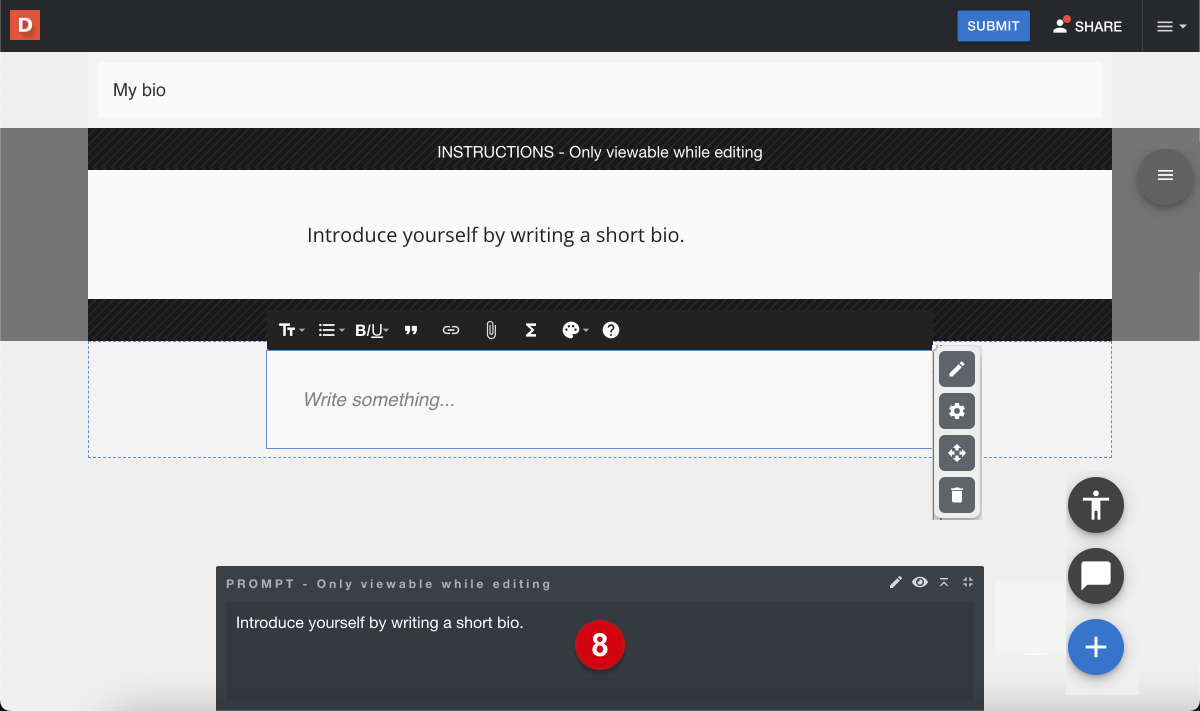Image resolution: width=1200 pixels, height=711 pixels.
Task: Edit the prompt with the pencil icon
Action: click(x=896, y=582)
